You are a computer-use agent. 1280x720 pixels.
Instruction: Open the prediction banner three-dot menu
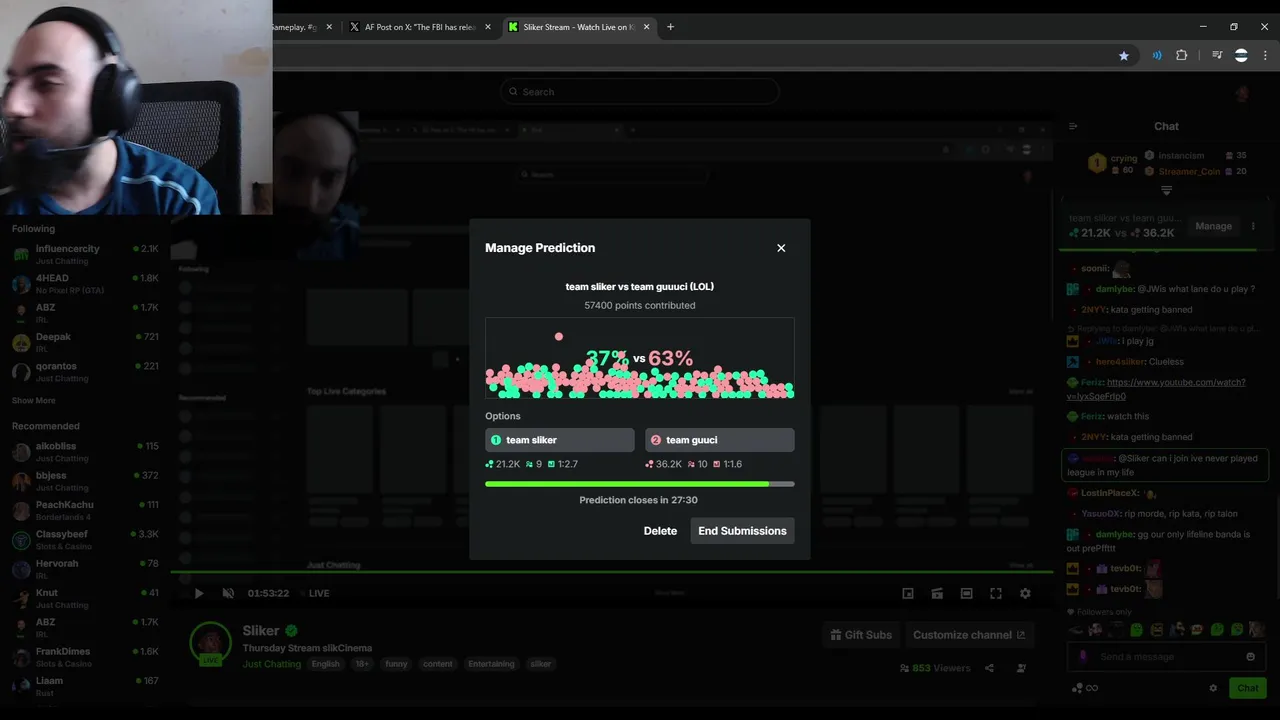tap(1253, 226)
